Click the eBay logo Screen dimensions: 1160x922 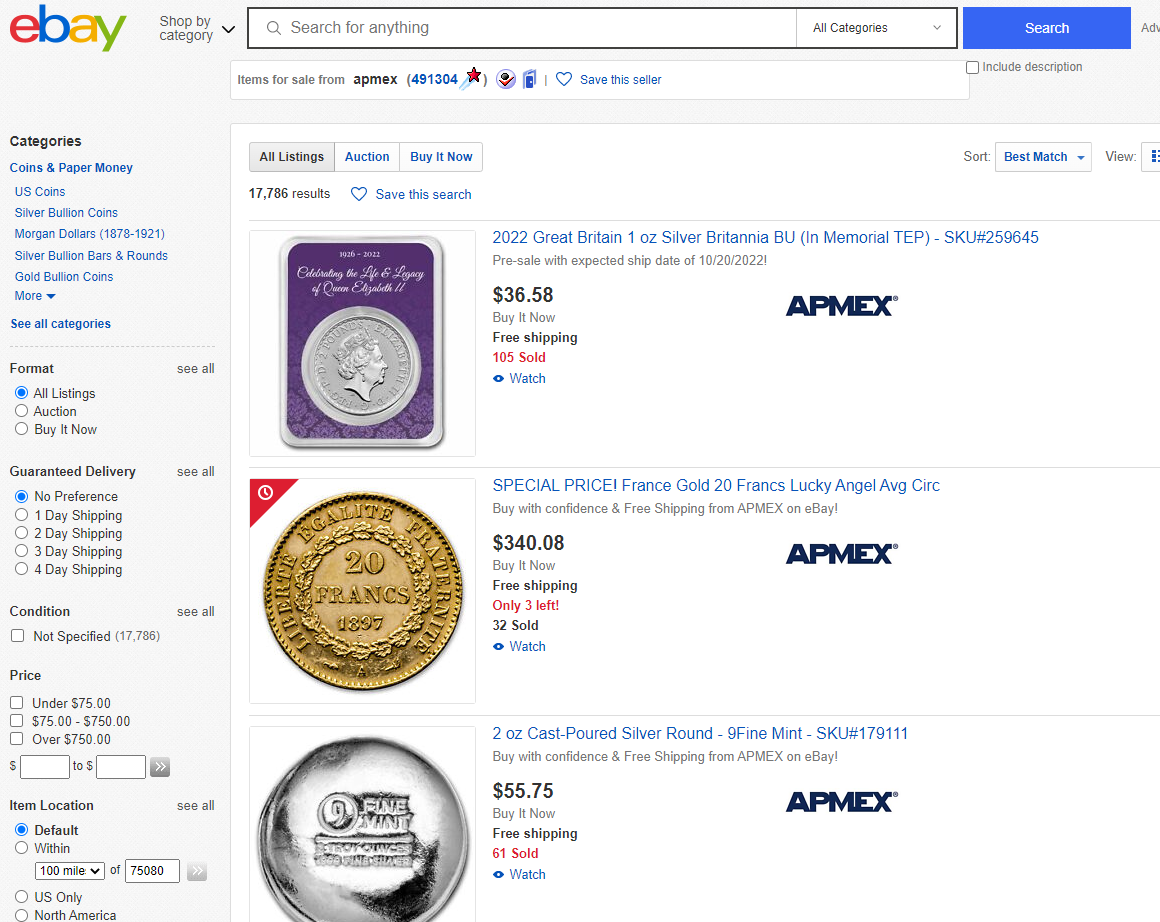pos(68,28)
